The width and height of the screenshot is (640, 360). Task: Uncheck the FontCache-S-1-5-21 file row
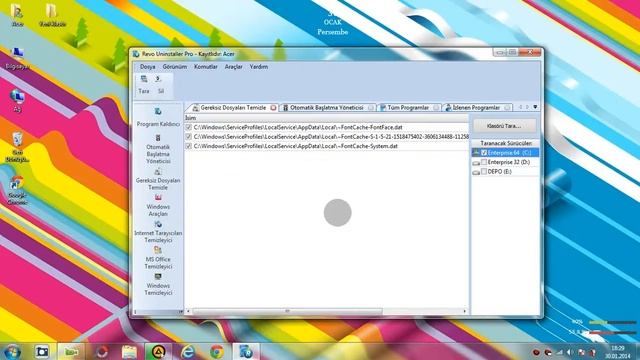[189, 137]
